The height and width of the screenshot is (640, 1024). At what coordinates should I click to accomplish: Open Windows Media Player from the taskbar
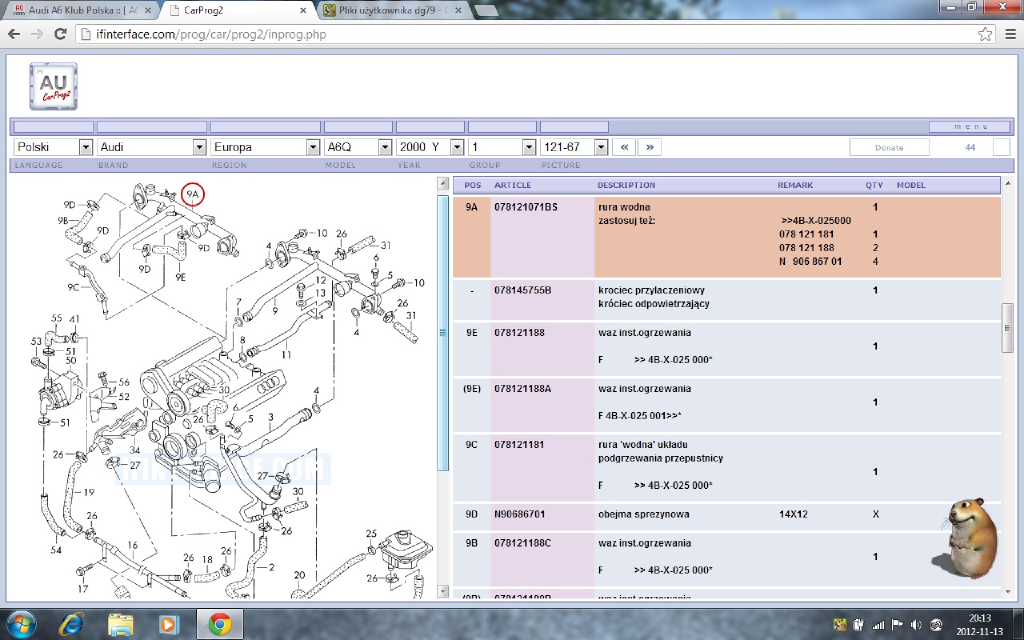168,624
